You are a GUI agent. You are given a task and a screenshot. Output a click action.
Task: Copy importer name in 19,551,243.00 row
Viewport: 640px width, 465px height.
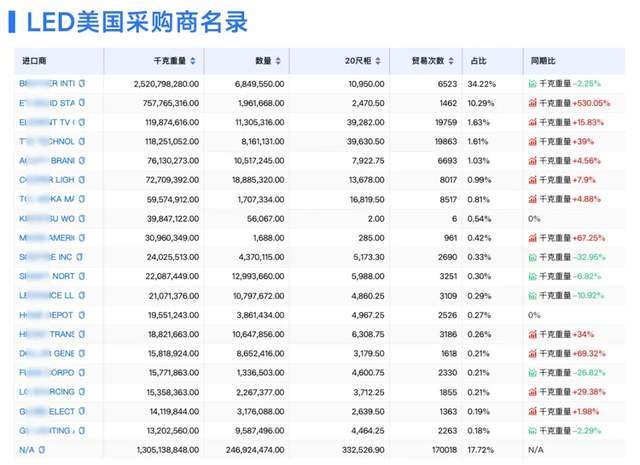click(82, 315)
